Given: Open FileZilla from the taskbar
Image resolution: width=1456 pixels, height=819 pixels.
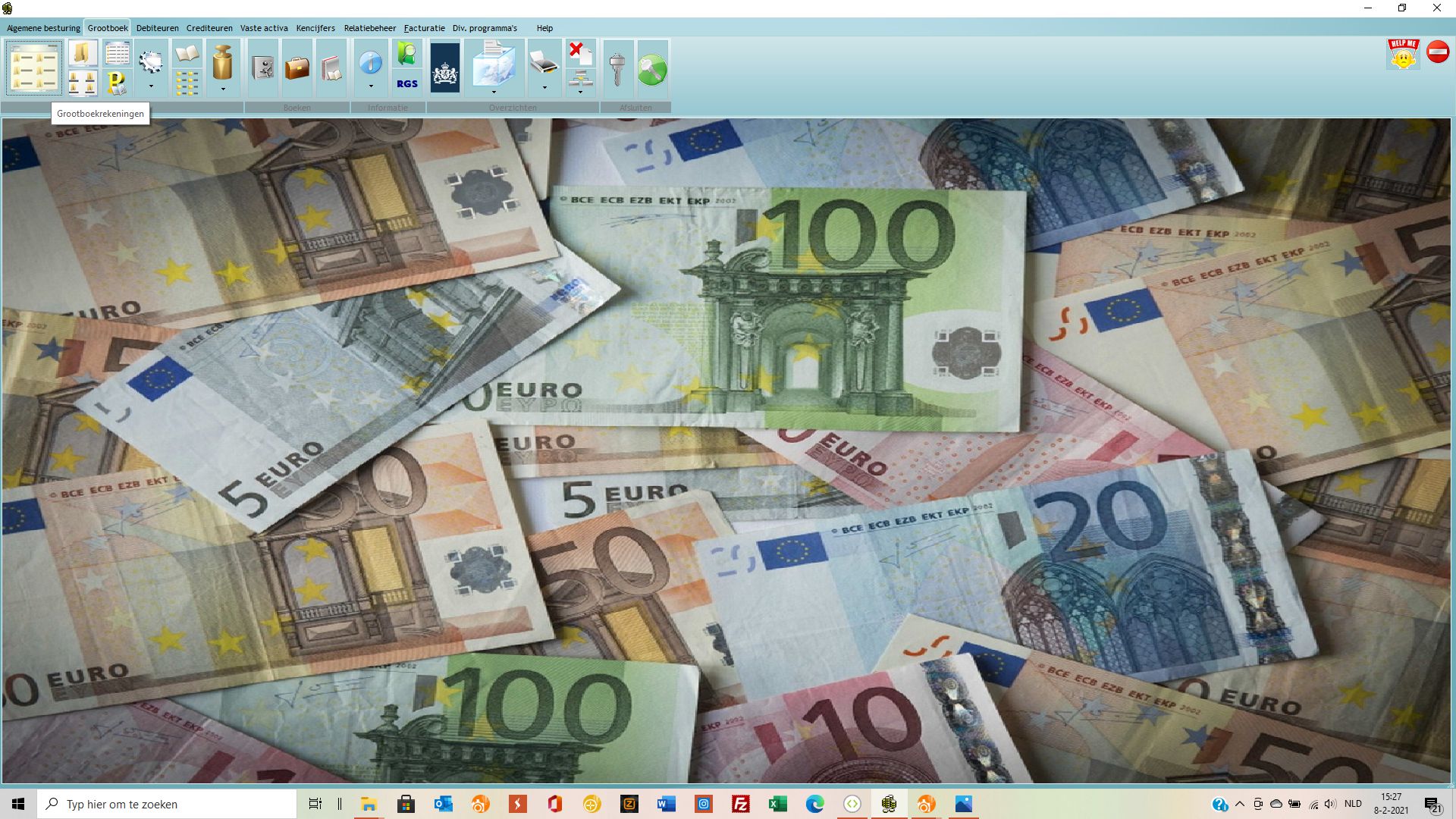Looking at the screenshot, I should 741,804.
